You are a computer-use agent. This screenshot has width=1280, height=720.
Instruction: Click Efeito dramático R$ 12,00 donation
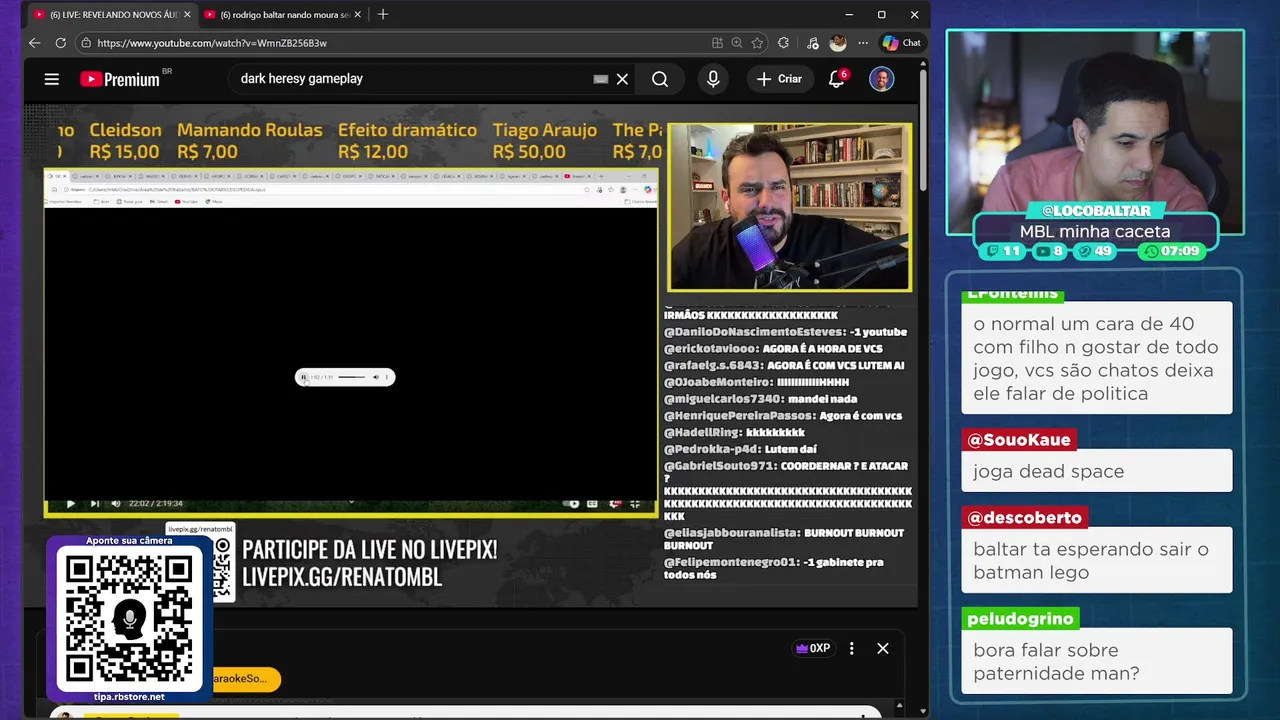coord(407,141)
